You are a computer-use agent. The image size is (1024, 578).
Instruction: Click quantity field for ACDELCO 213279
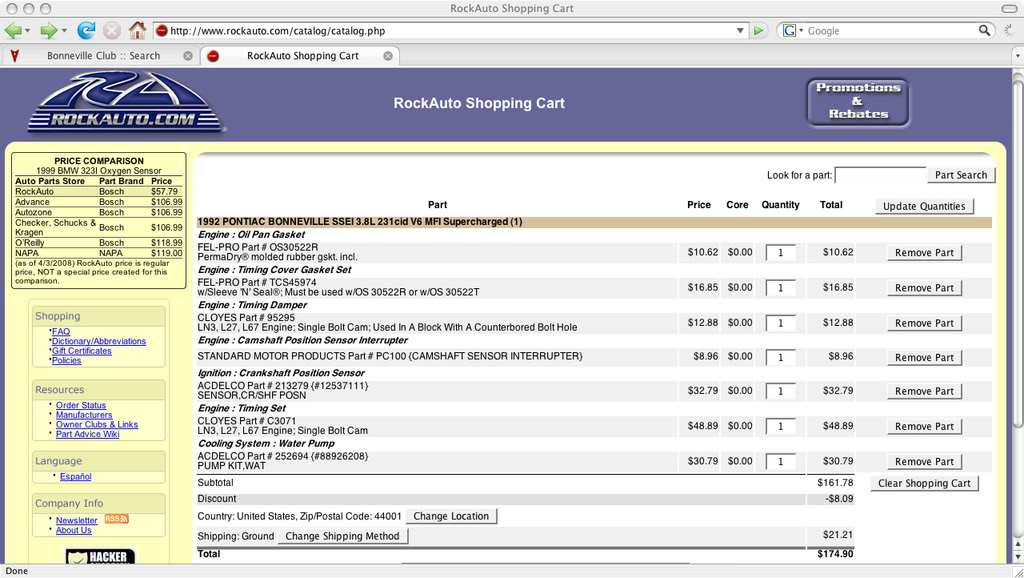[x=780, y=391]
